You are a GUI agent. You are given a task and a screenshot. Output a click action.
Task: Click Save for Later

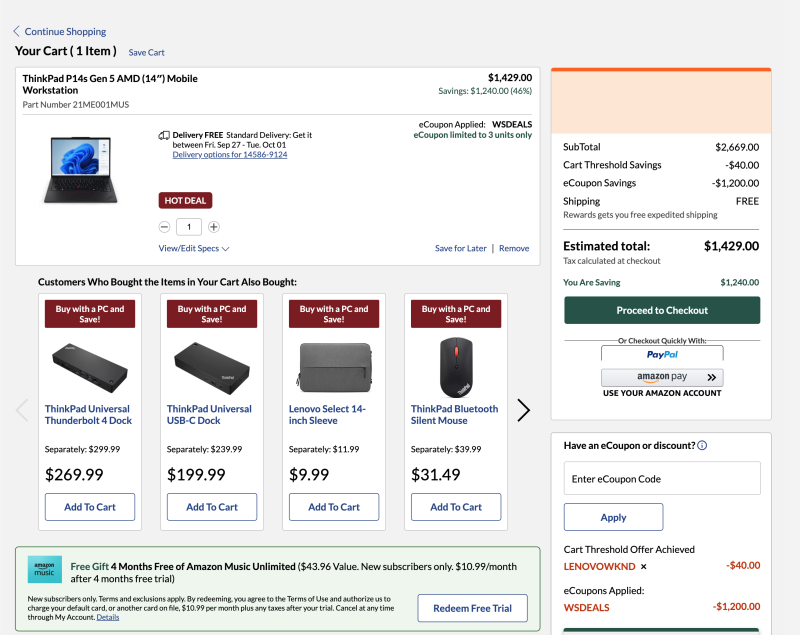(x=460, y=248)
